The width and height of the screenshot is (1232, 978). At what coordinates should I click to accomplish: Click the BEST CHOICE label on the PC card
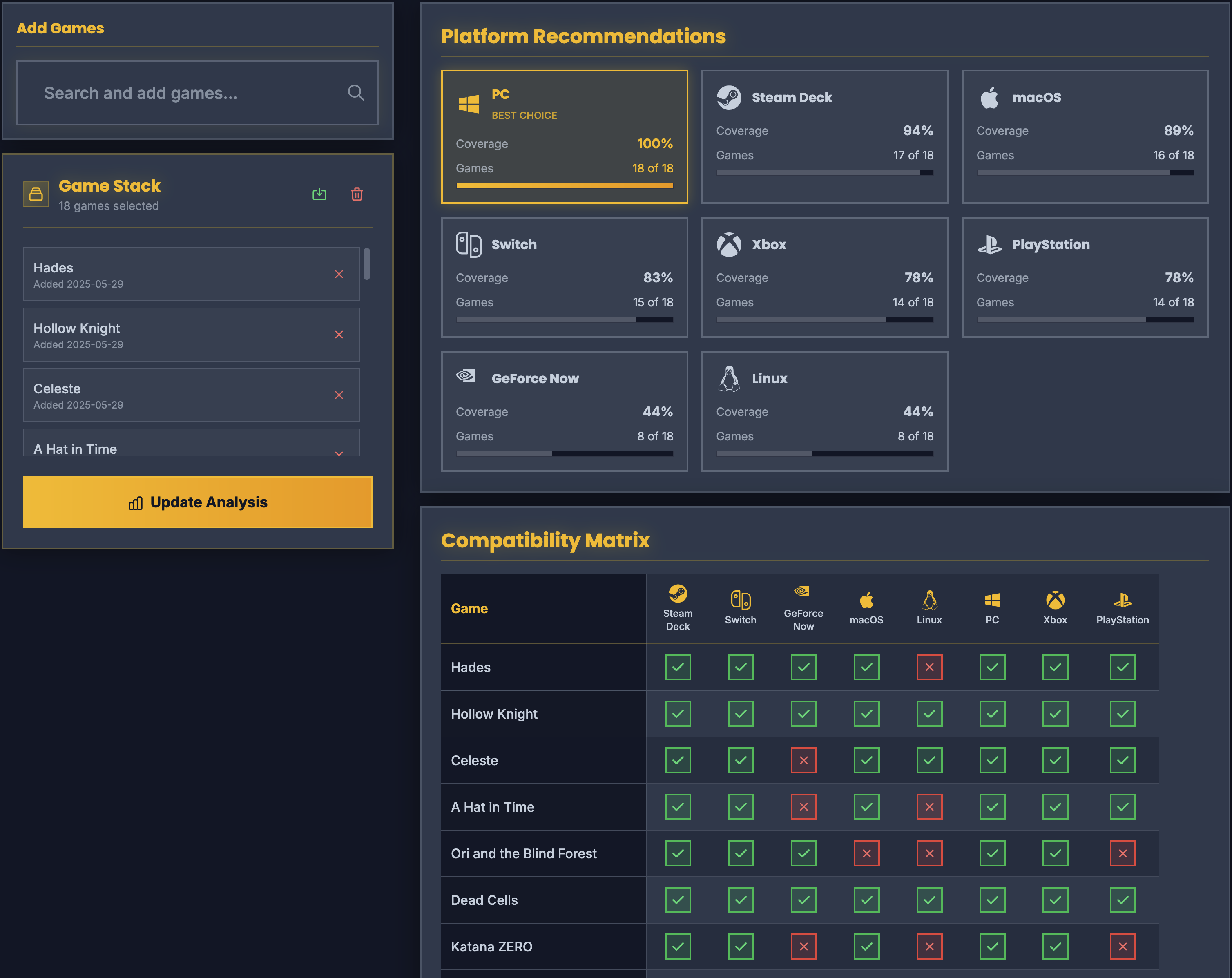pyautogui.click(x=524, y=116)
